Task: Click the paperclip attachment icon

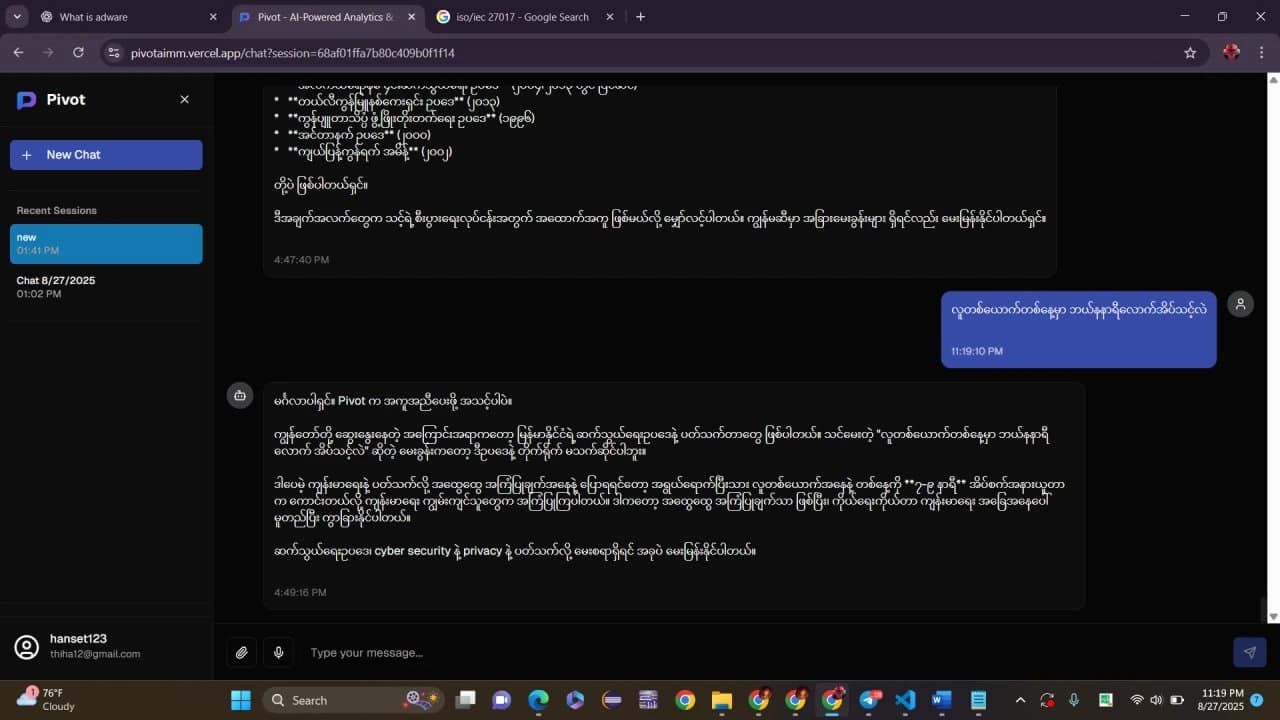Action: 241,652
